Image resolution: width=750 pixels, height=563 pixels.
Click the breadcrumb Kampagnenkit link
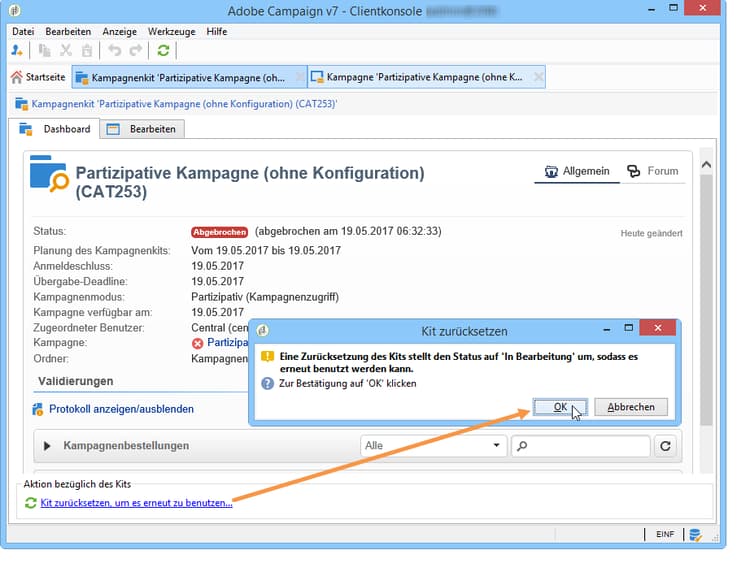tap(184, 104)
